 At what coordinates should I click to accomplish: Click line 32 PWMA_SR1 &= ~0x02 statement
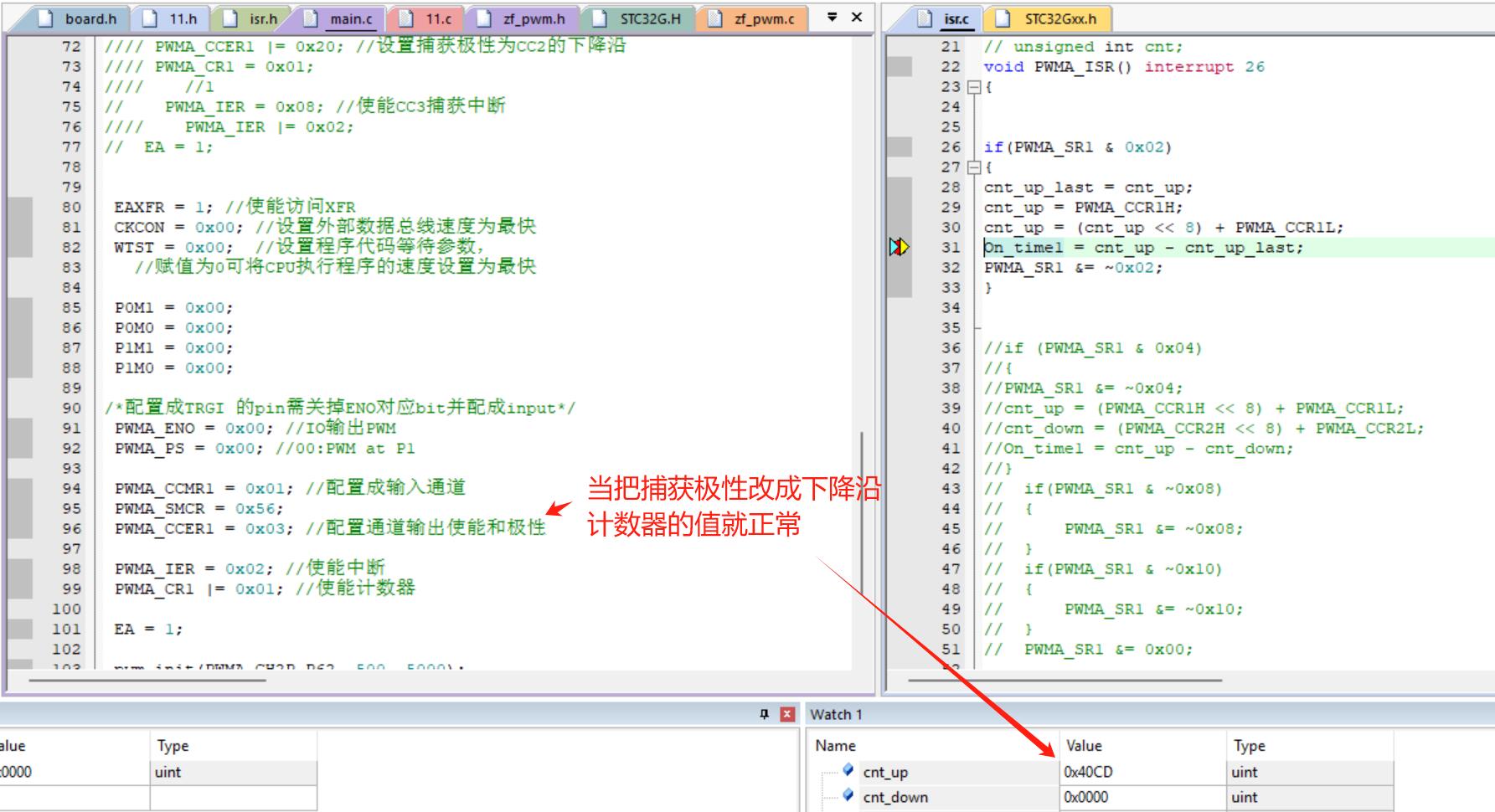pyautogui.click(x=1073, y=267)
